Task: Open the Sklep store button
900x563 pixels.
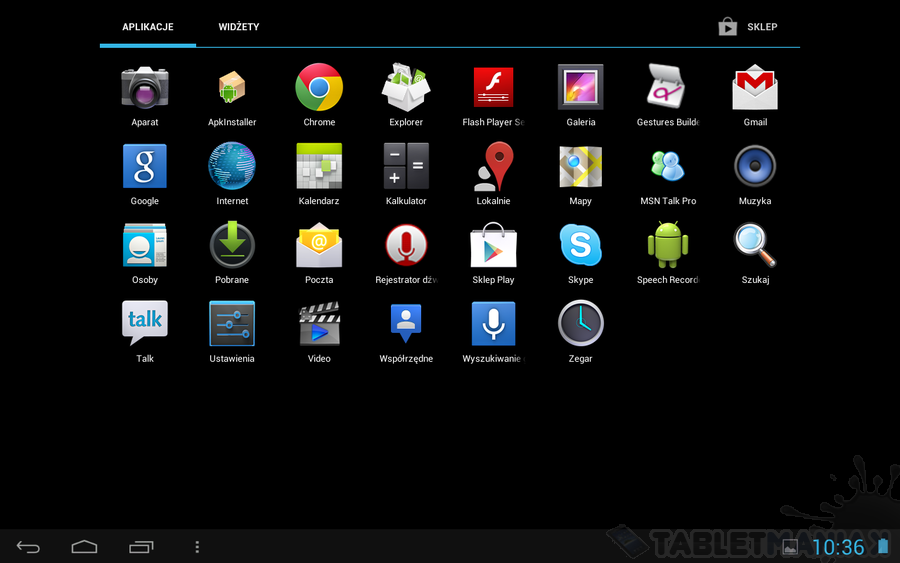Action: coord(748,27)
